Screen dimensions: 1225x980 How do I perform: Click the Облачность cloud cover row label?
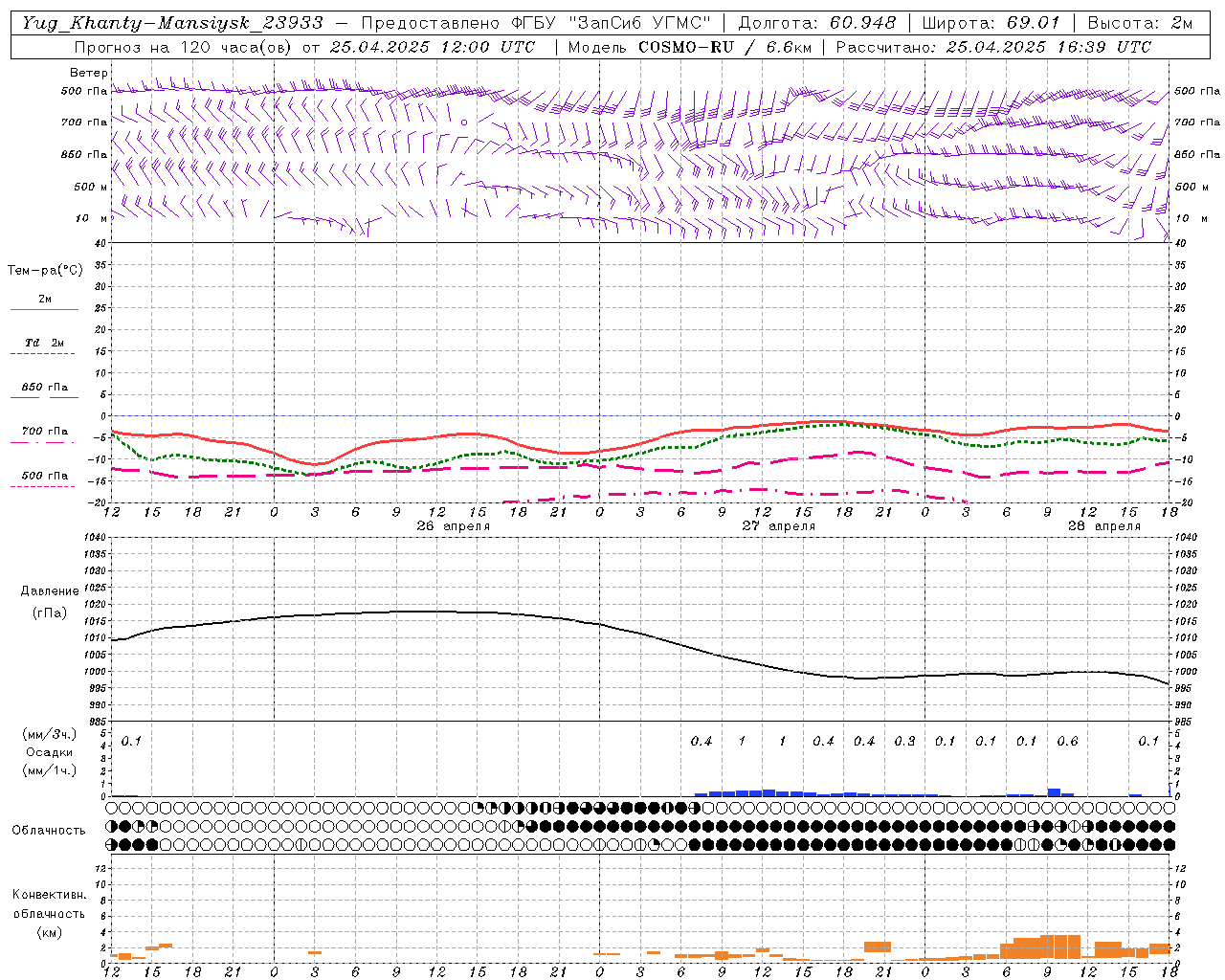(x=49, y=831)
